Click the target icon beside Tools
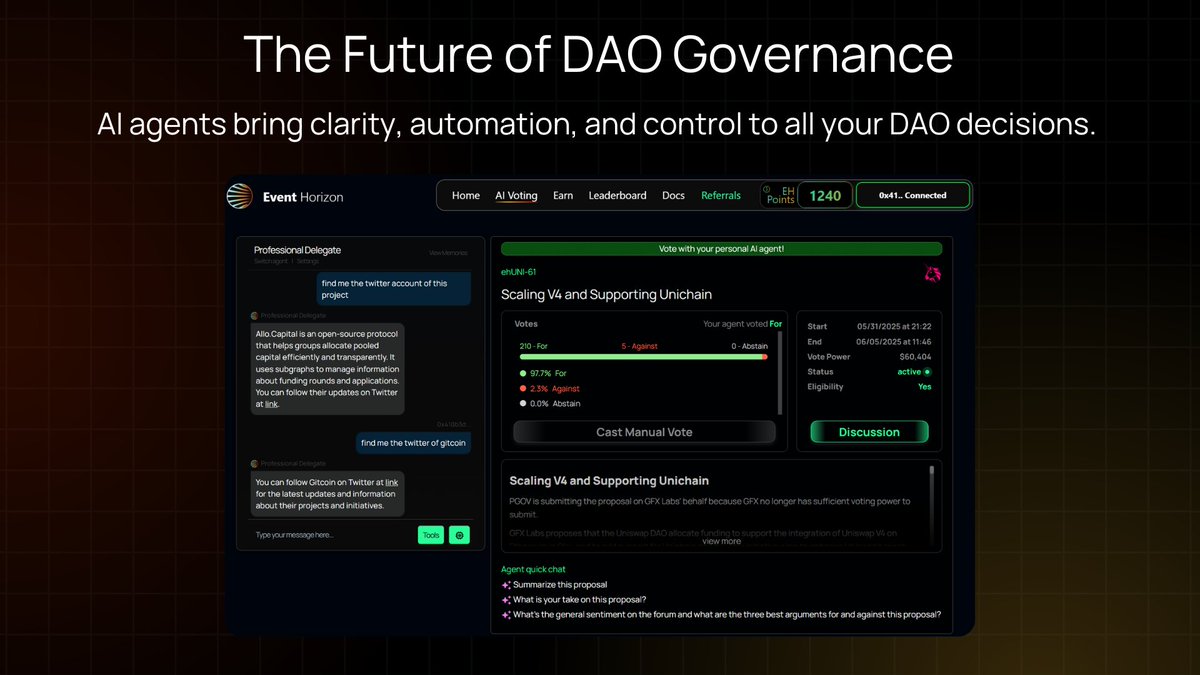Screen dimensions: 1200x675 pyautogui.click(x=459, y=535)
